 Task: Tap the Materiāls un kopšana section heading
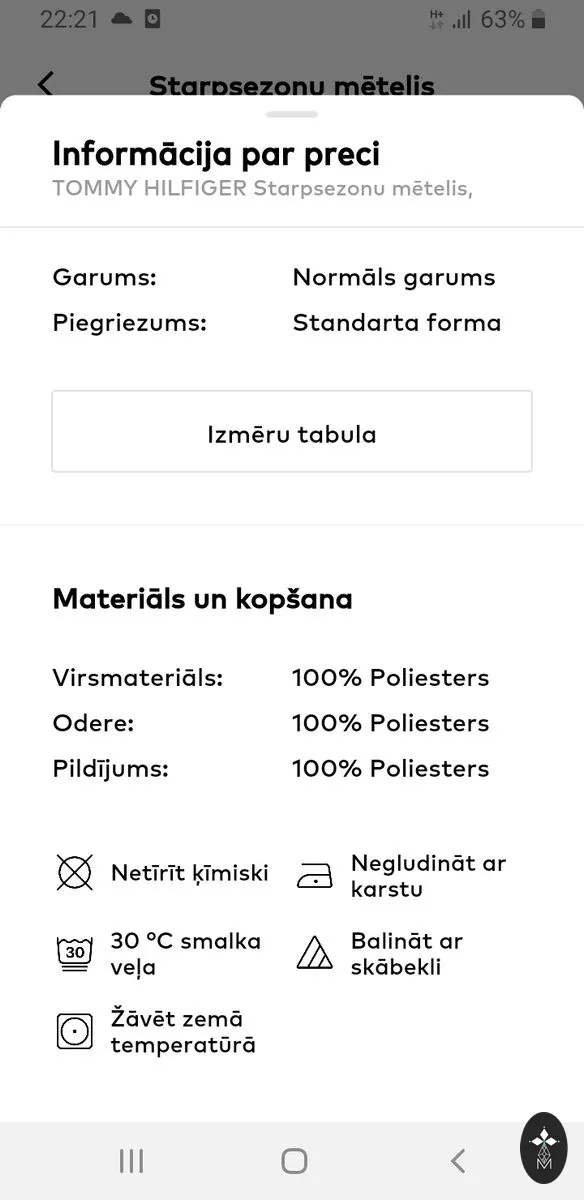coord(202,599)
